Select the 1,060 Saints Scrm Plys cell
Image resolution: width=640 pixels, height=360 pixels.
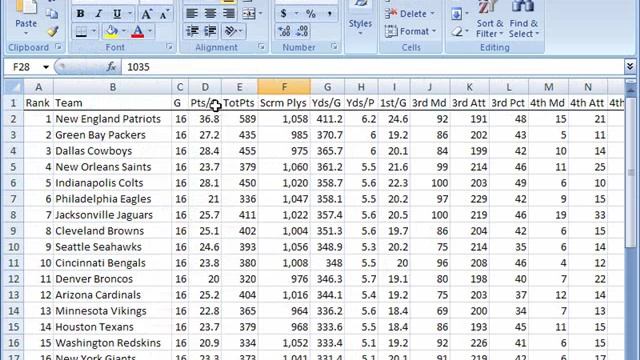(x=284, y=167)
